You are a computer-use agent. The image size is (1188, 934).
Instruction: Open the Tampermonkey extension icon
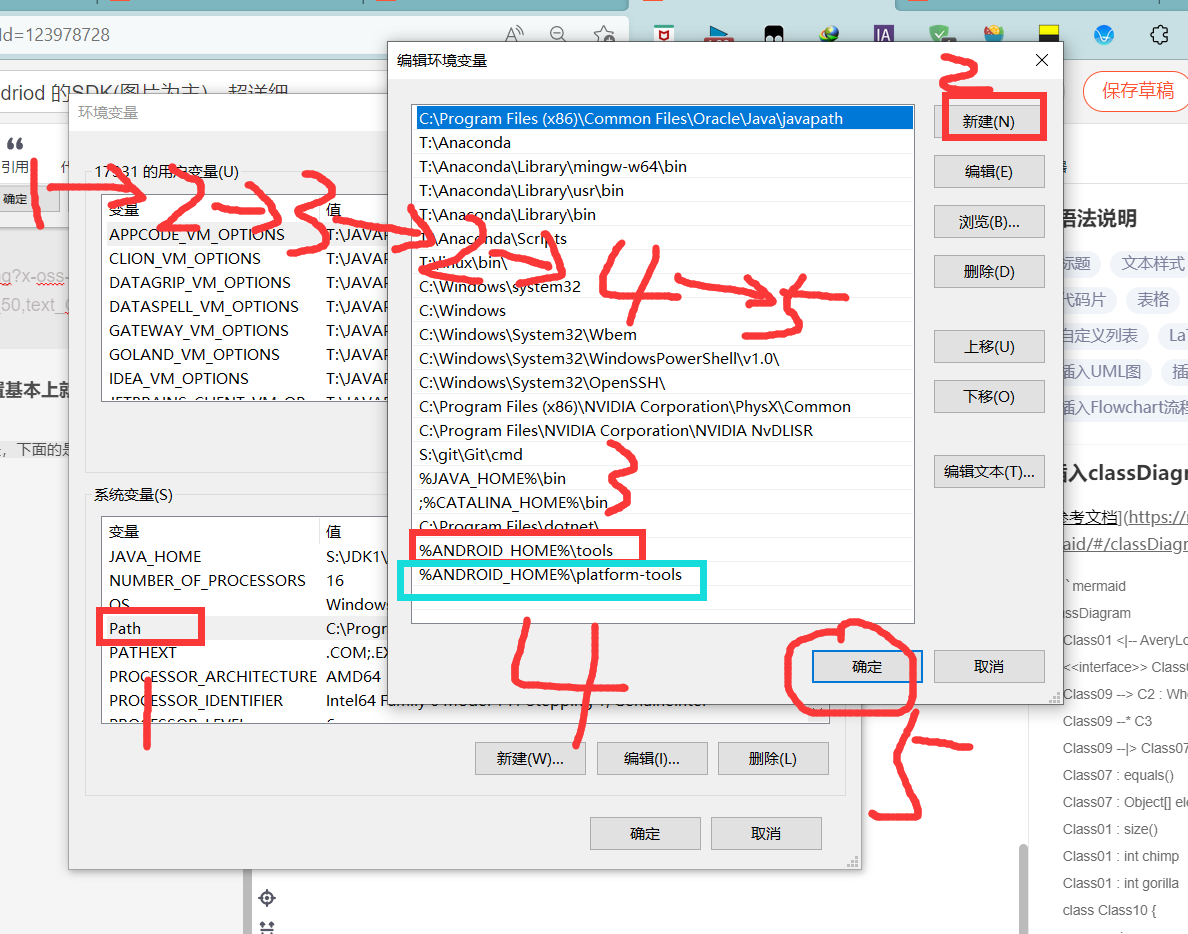tap(774, 34)
